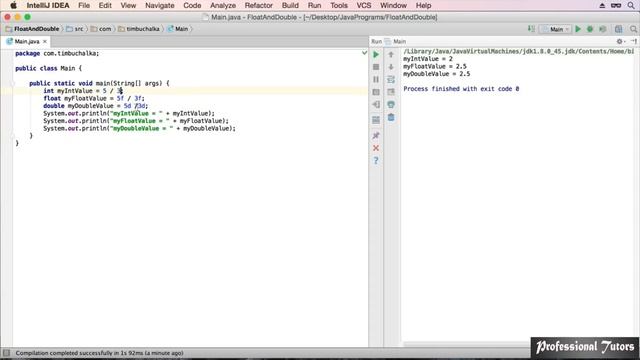Open the Navigate menu
640x360 pixels.
click(160, 5)
